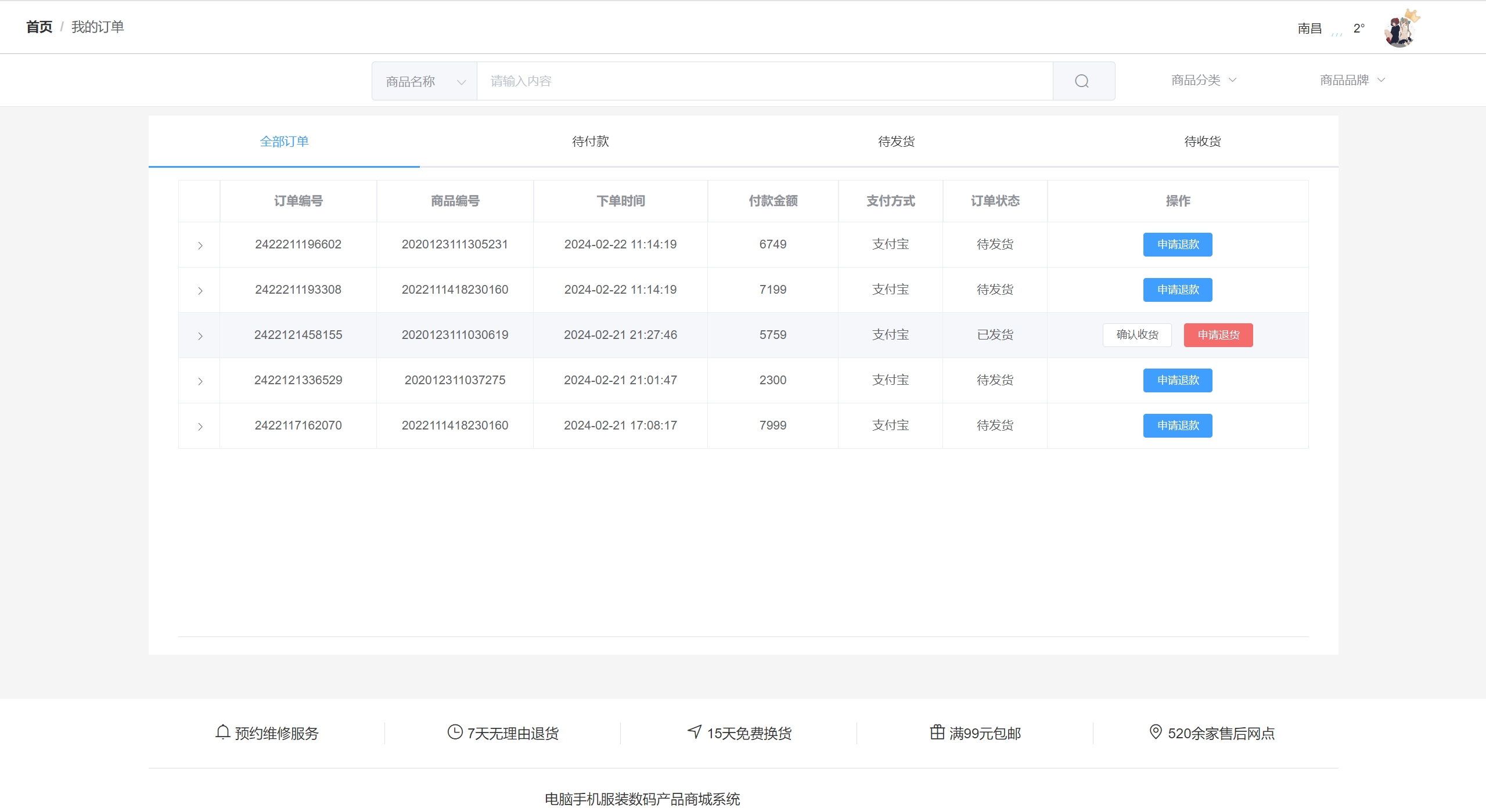Click the red 申请退货 button
This screenshot has width=1486, height=812.
(x=1218, y=335)
